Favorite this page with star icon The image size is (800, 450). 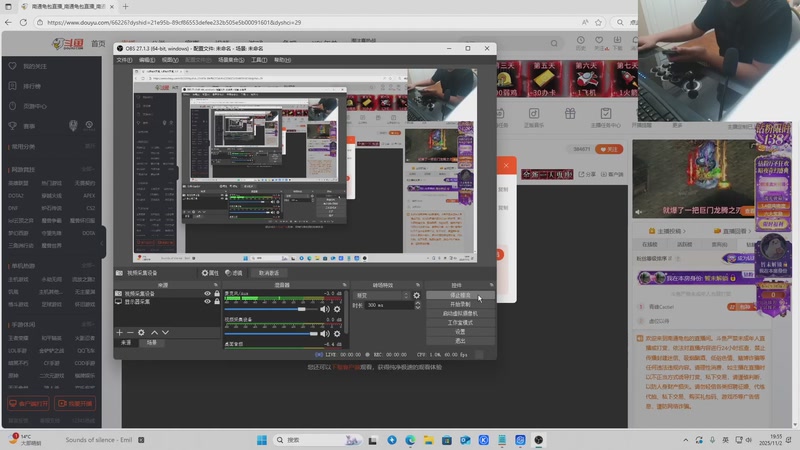(x=598, y=22)
